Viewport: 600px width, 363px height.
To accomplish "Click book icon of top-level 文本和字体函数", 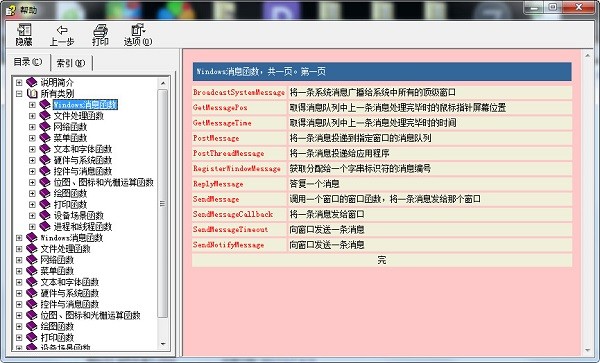I will (x=32, y=282).
